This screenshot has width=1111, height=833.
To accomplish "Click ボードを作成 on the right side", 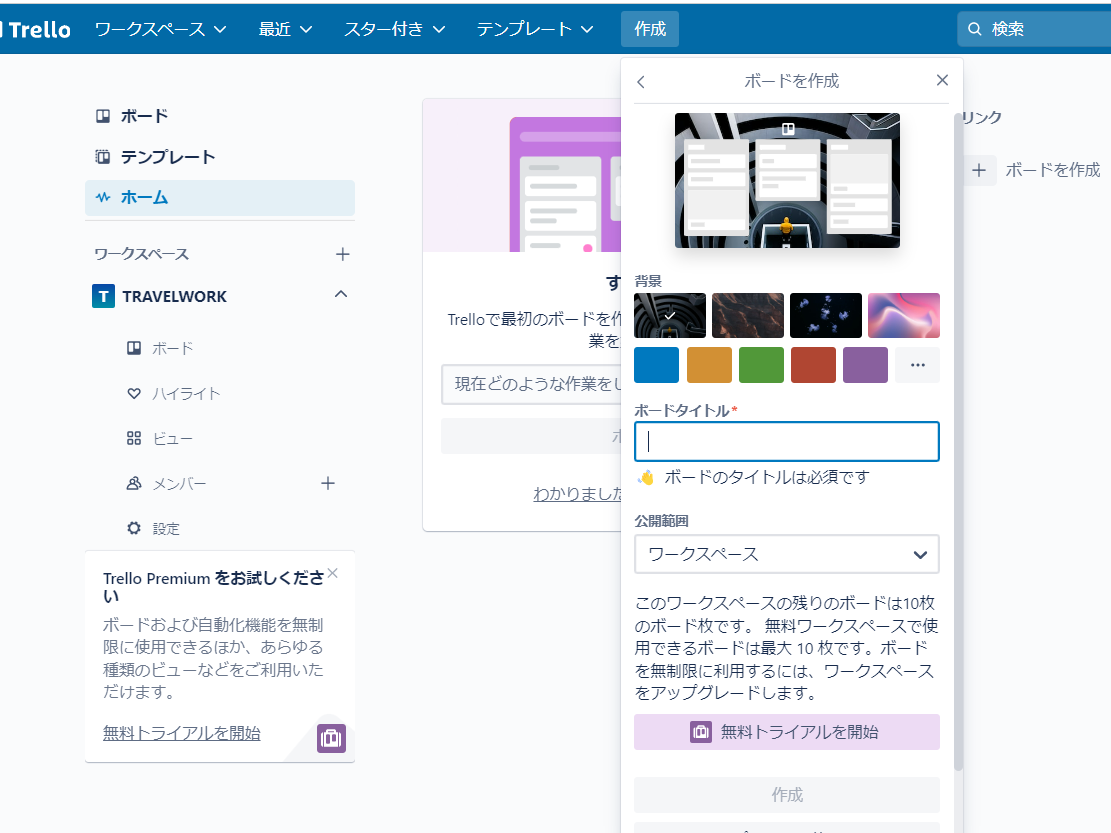I will pyautogui.click(x=1052, y=170).
